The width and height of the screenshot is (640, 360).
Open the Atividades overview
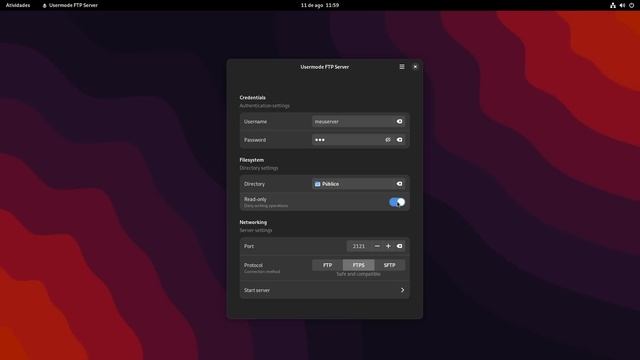18,5
